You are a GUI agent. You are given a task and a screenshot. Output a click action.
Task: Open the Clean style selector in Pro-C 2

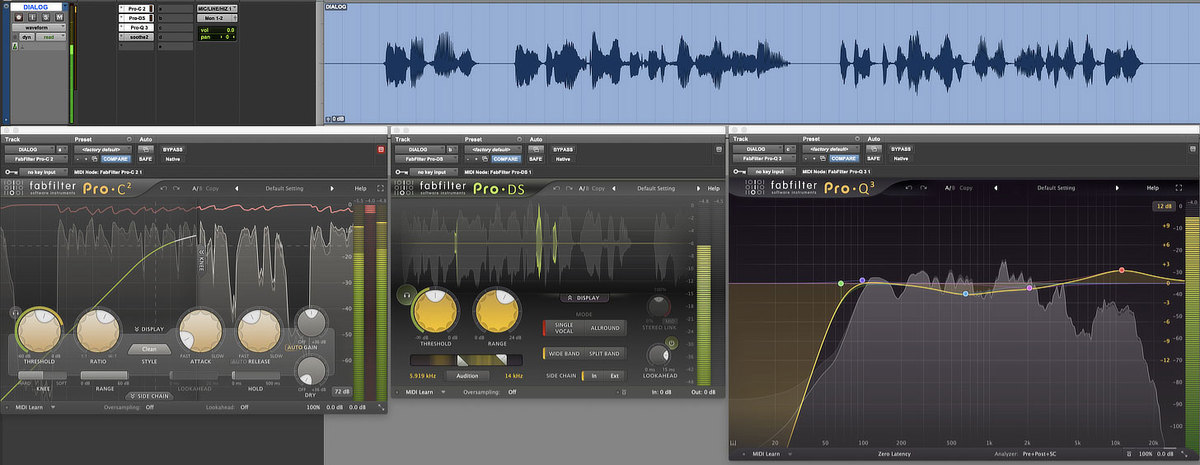tap(149, 349)
